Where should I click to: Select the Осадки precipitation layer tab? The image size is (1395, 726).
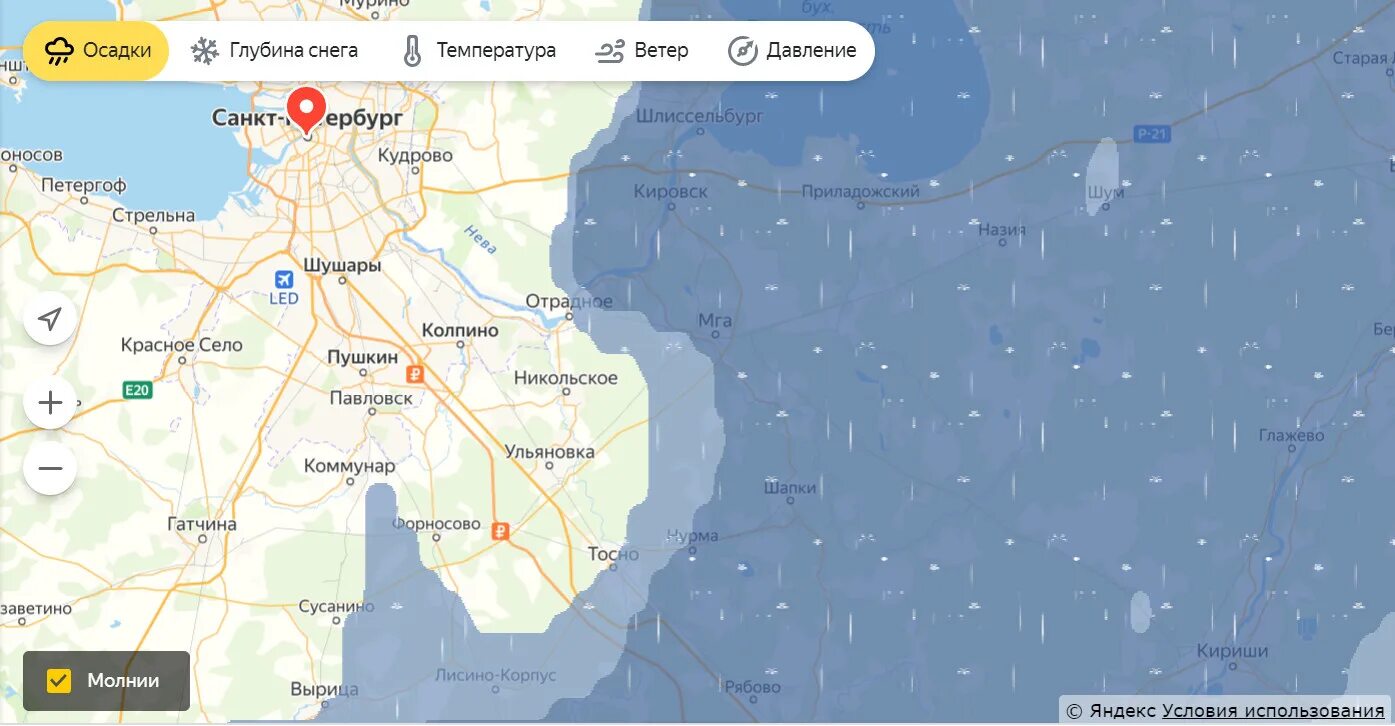pos(97,51)
